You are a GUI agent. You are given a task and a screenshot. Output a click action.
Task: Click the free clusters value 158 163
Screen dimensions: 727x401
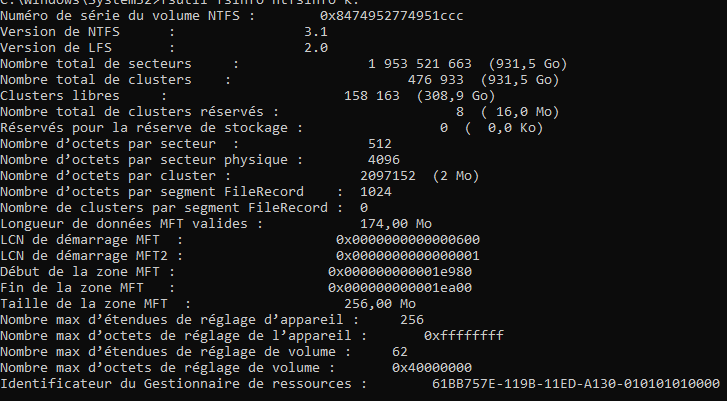372,96
